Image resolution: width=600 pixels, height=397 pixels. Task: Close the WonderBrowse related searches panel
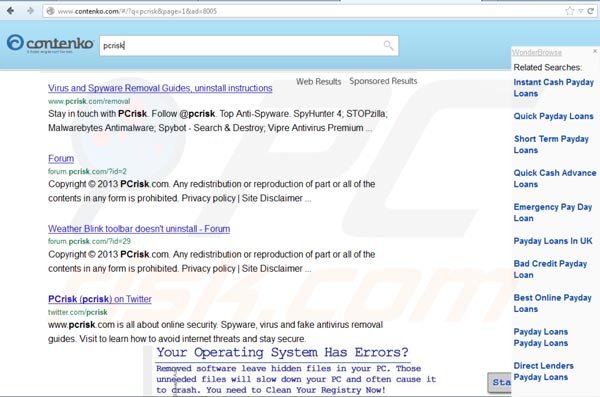(x=595, y=51)
